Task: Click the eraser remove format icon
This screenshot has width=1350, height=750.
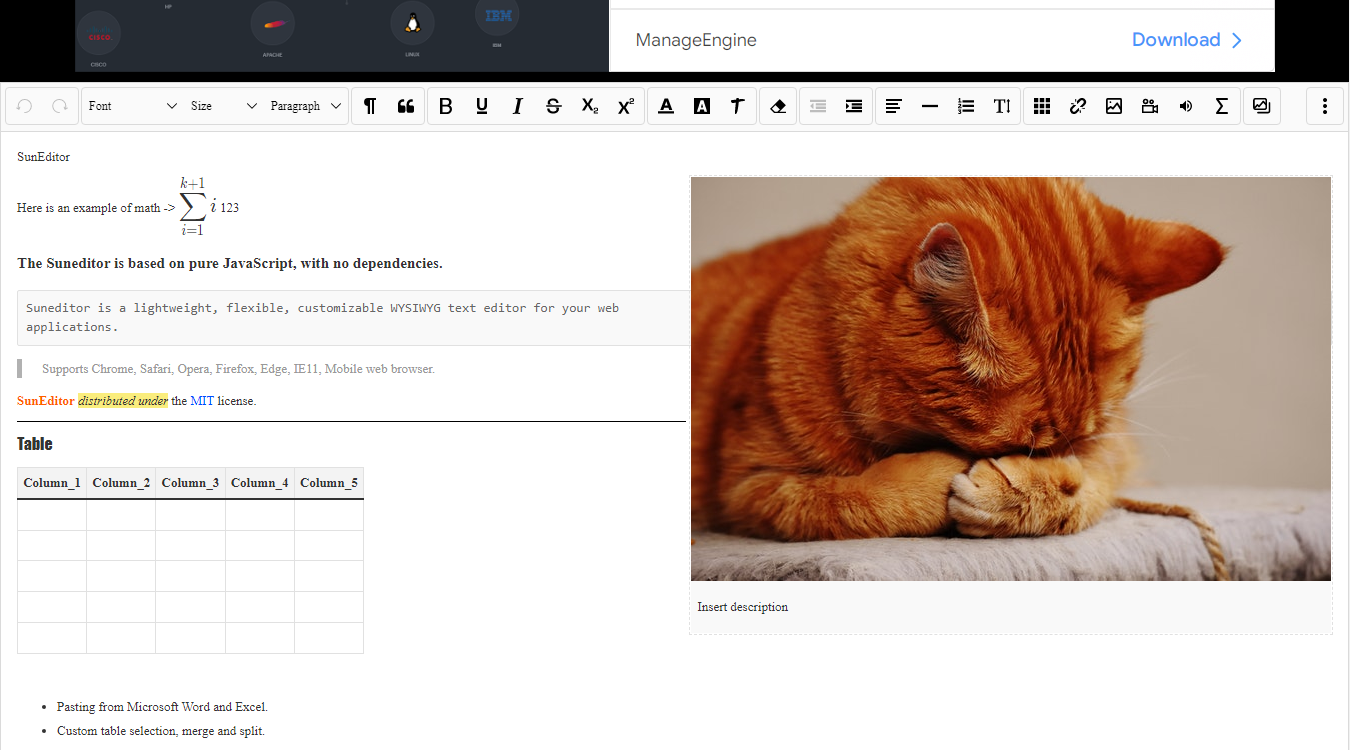Action: pos(778,106)
